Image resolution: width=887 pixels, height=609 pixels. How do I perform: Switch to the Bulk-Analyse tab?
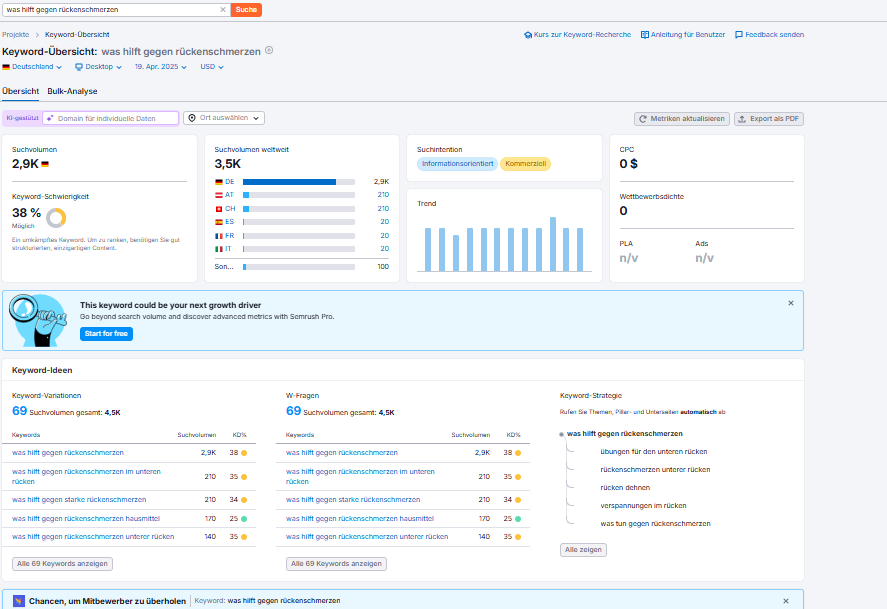[x=72, y=91]
